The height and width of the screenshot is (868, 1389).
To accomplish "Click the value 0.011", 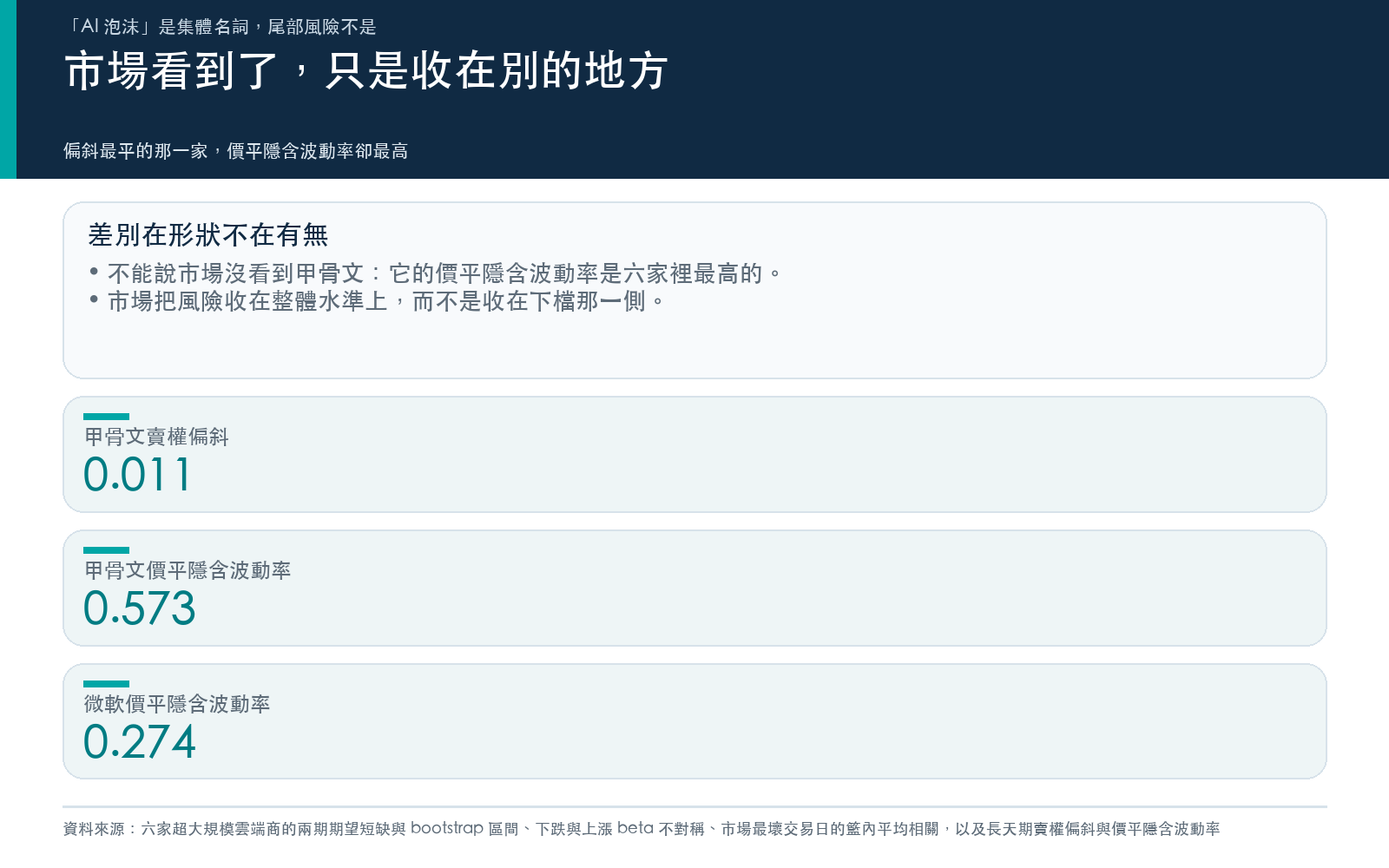I will point(137,475).
